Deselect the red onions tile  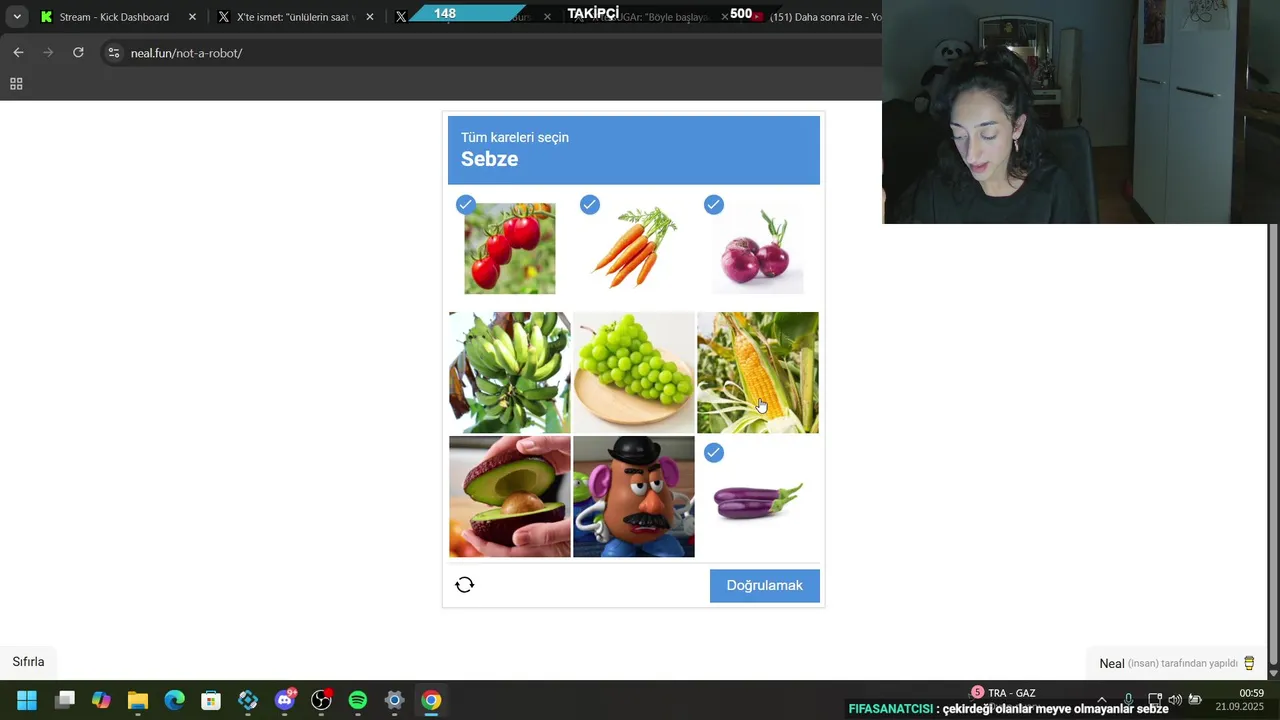tap(758, 248)
